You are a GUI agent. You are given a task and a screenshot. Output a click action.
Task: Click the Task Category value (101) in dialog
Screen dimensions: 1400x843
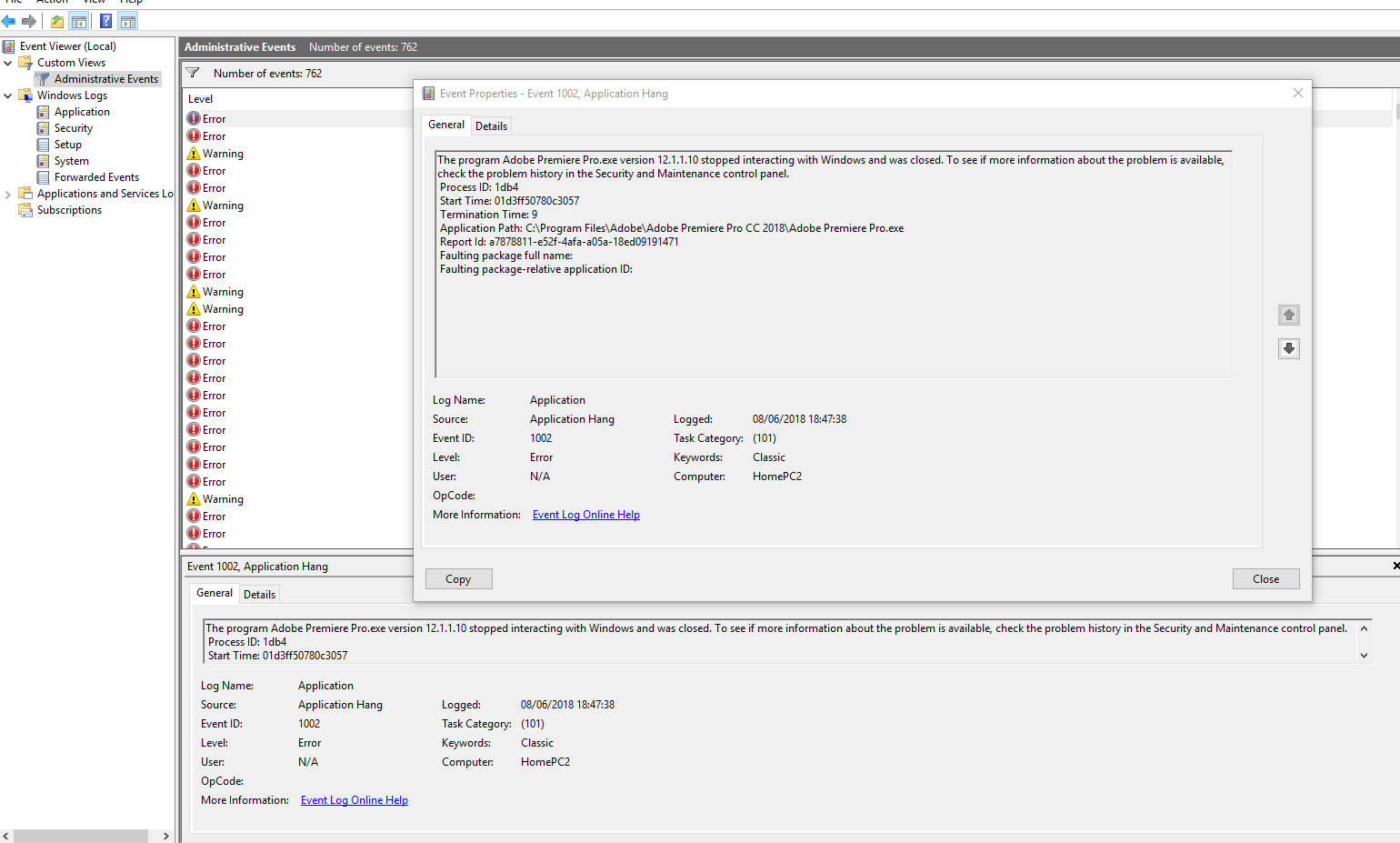point(765,438)
